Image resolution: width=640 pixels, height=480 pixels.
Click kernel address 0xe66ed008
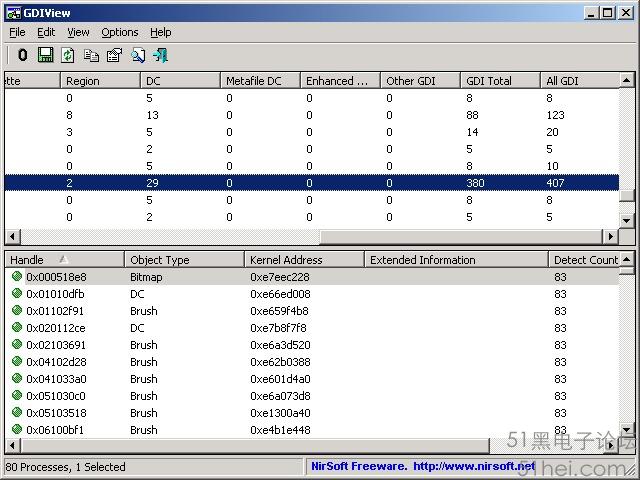coord(280,294)
